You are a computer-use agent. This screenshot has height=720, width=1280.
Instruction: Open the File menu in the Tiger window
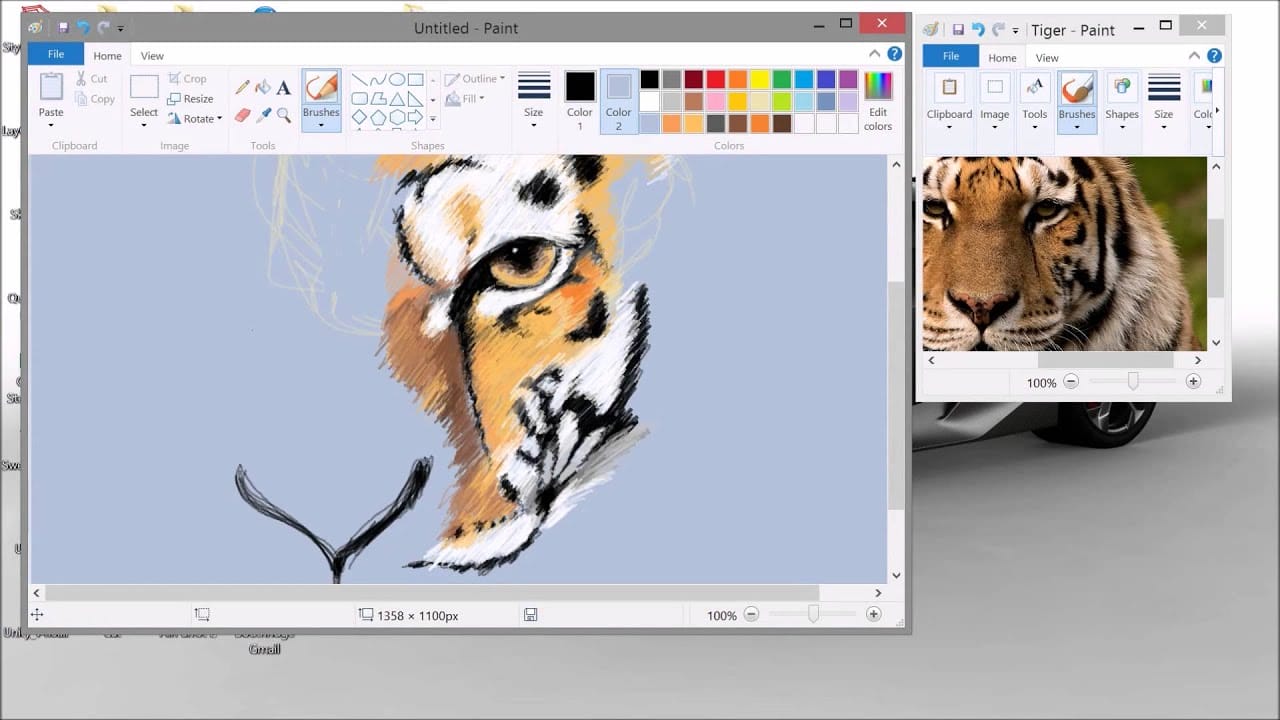coord(949,56)
